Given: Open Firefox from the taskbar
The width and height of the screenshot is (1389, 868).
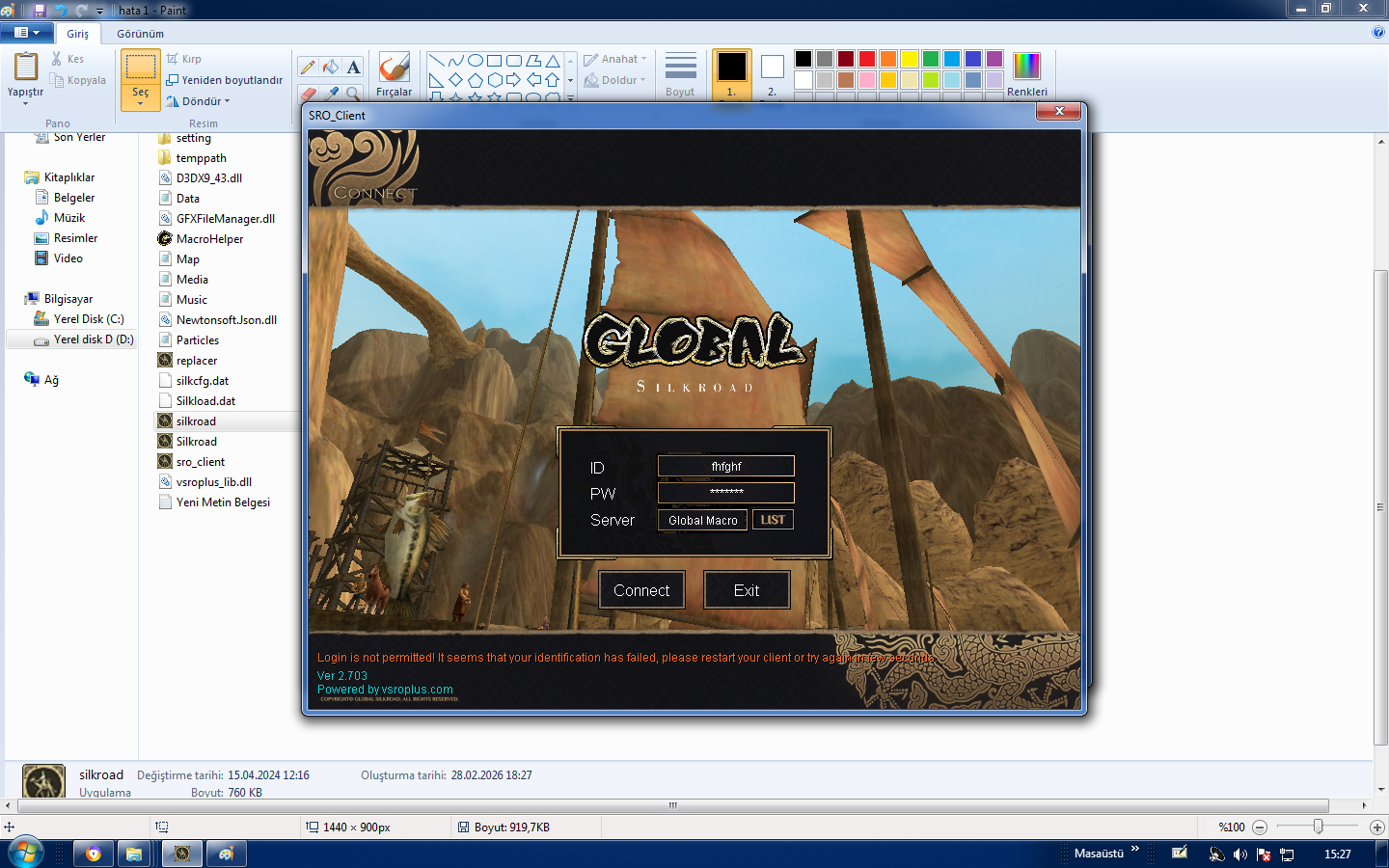Looking at the screenshot, I should point(94,854).
